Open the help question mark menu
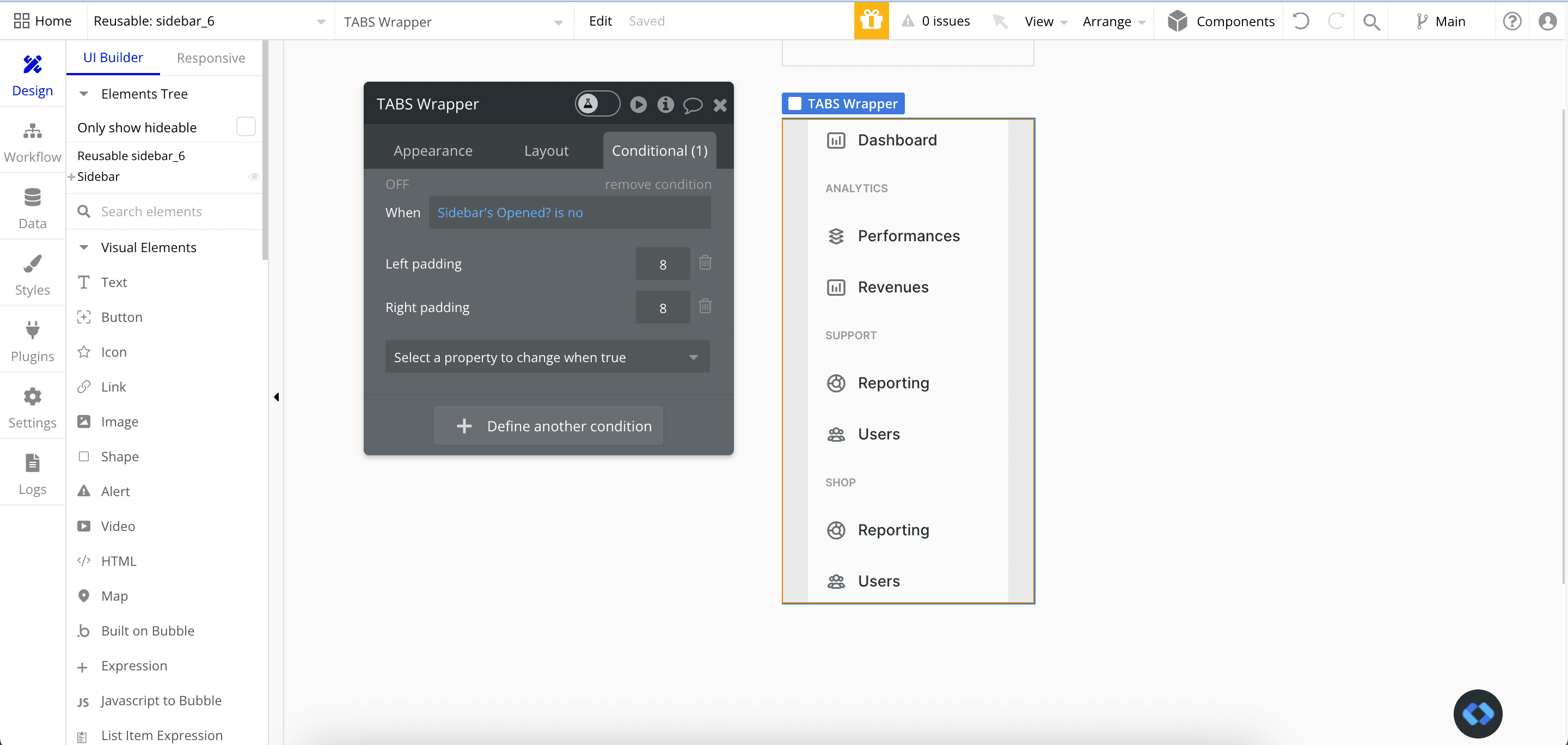 tap(1512, 21)
